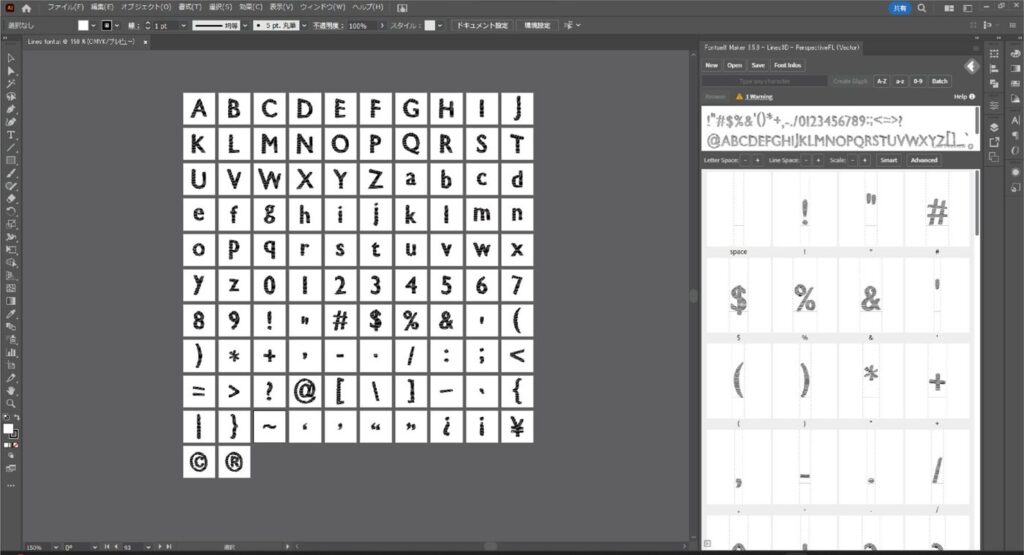Open the 効果(C) menu
1024x555 pixels.
point(251,7)
